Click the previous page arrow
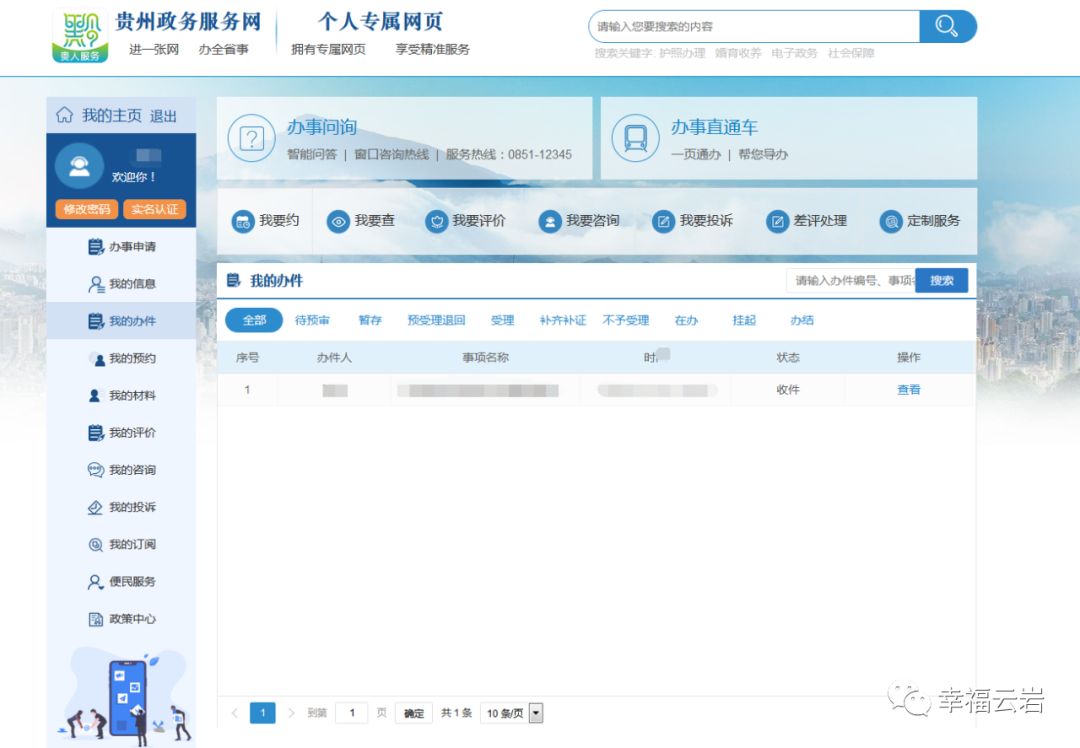 [x=234, y=713]
